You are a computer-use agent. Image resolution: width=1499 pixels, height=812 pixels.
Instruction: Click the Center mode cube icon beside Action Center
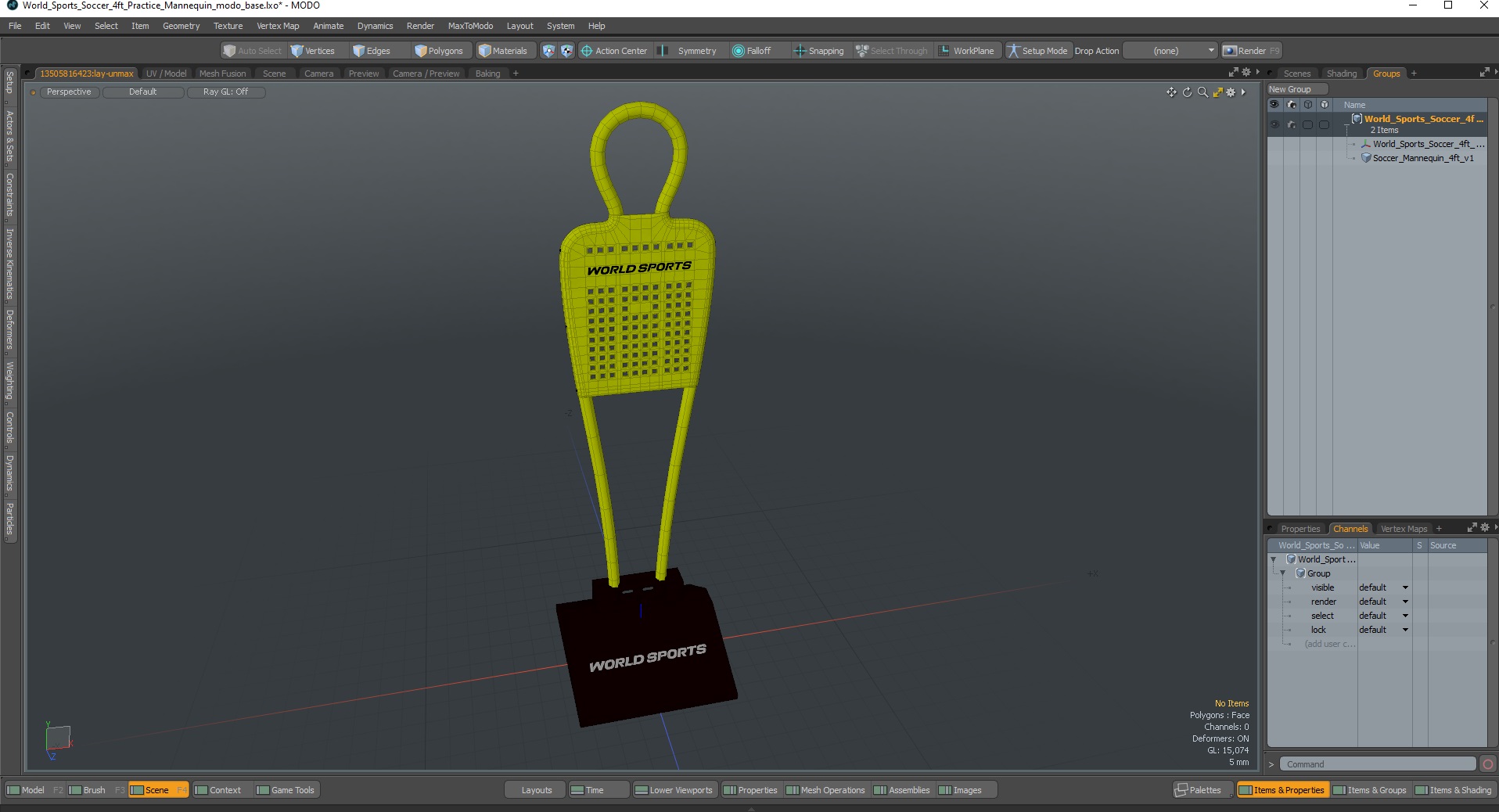(567, 51)
